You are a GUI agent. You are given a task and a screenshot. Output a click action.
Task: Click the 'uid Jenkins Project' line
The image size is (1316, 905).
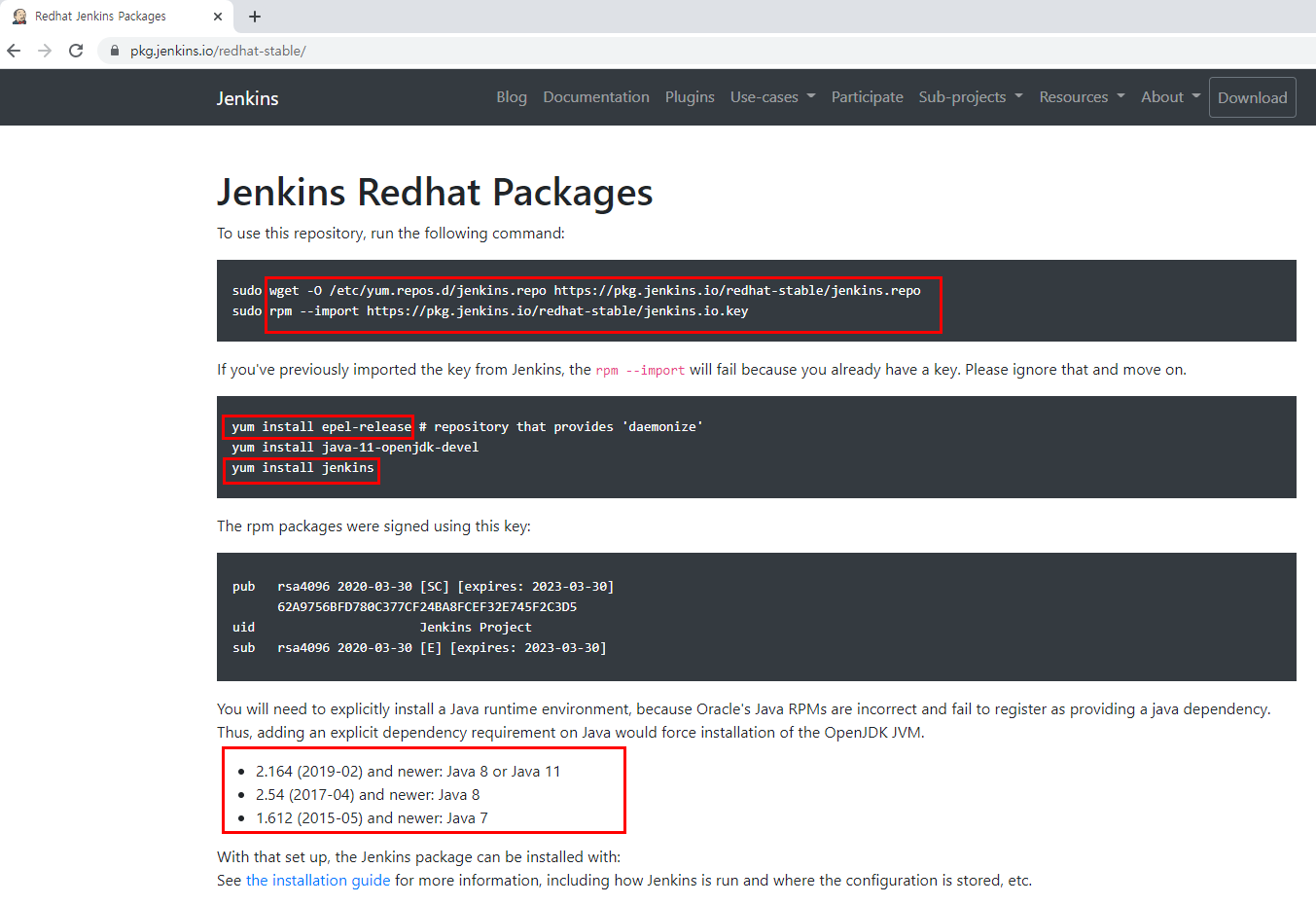tap(382, 628)
